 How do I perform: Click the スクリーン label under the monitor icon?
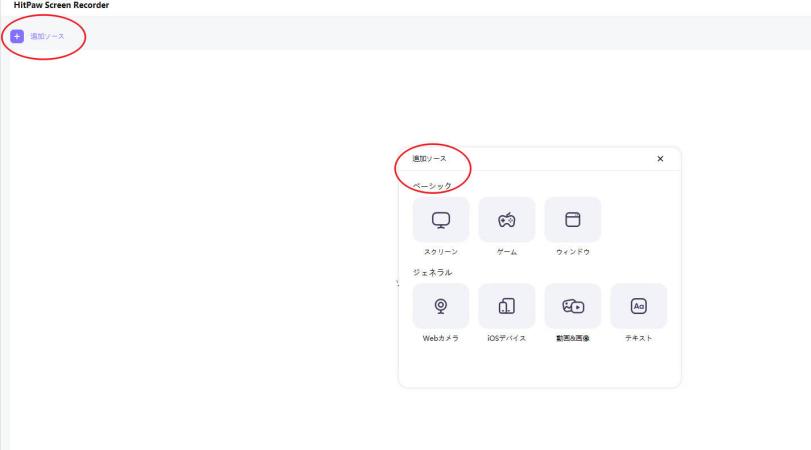click(441, 252)
